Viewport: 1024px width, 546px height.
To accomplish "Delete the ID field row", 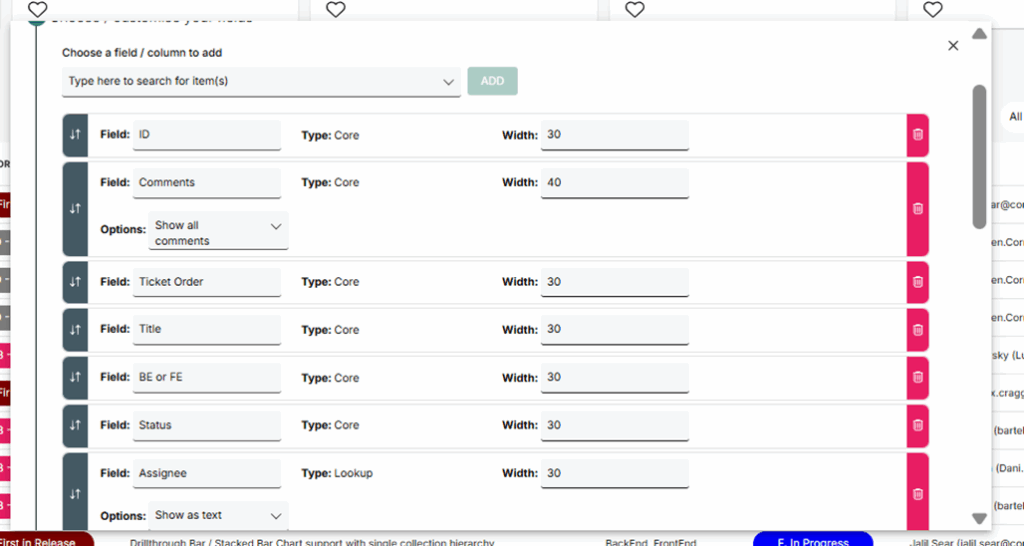I will (x=917, y=135).
